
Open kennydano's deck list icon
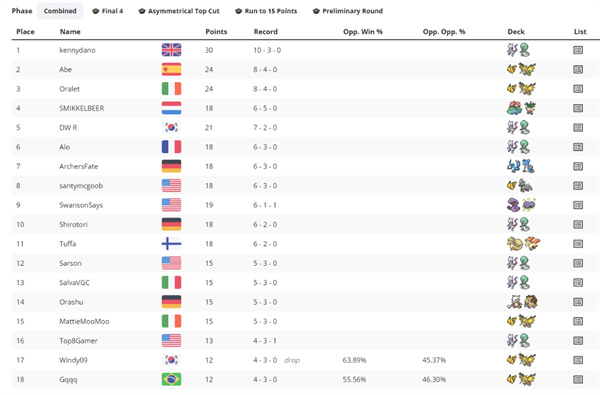click(x=578, y=50)
